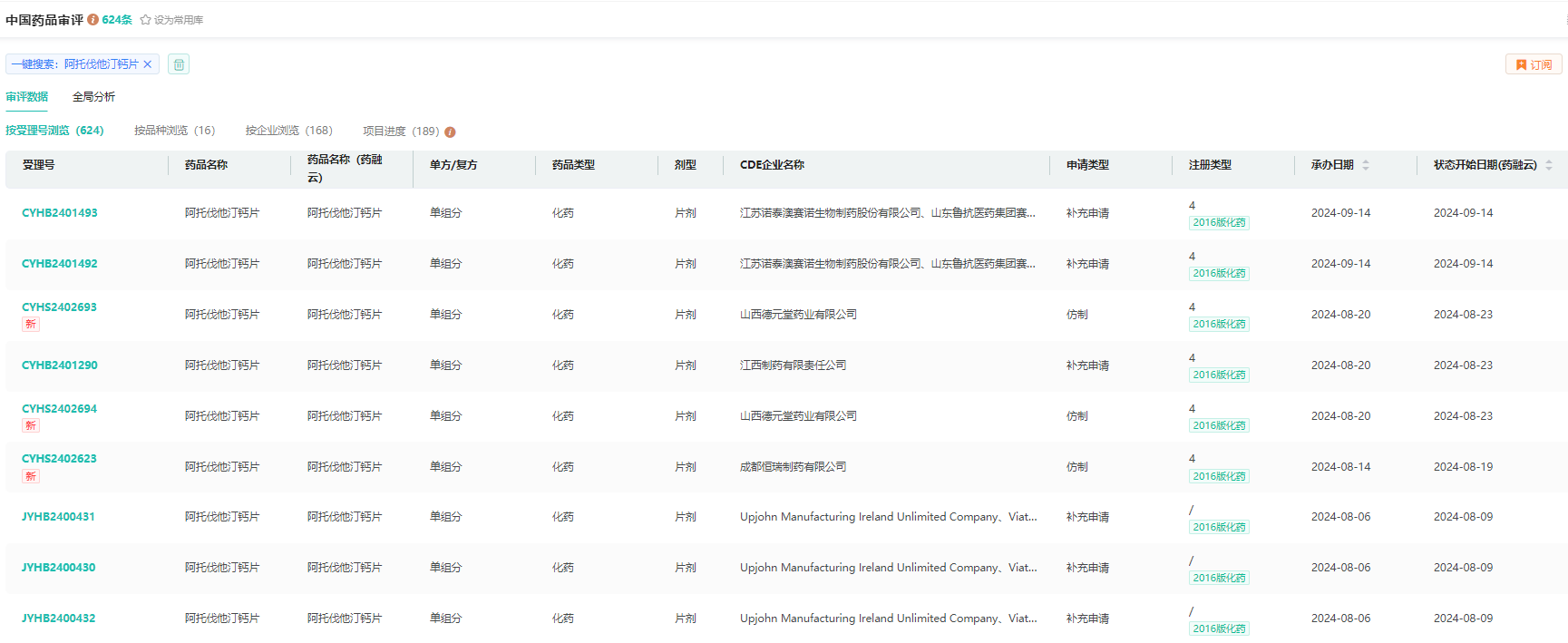Open record CYHS2402694
The image size is (1568, 643).
click(x=59, y=409)
